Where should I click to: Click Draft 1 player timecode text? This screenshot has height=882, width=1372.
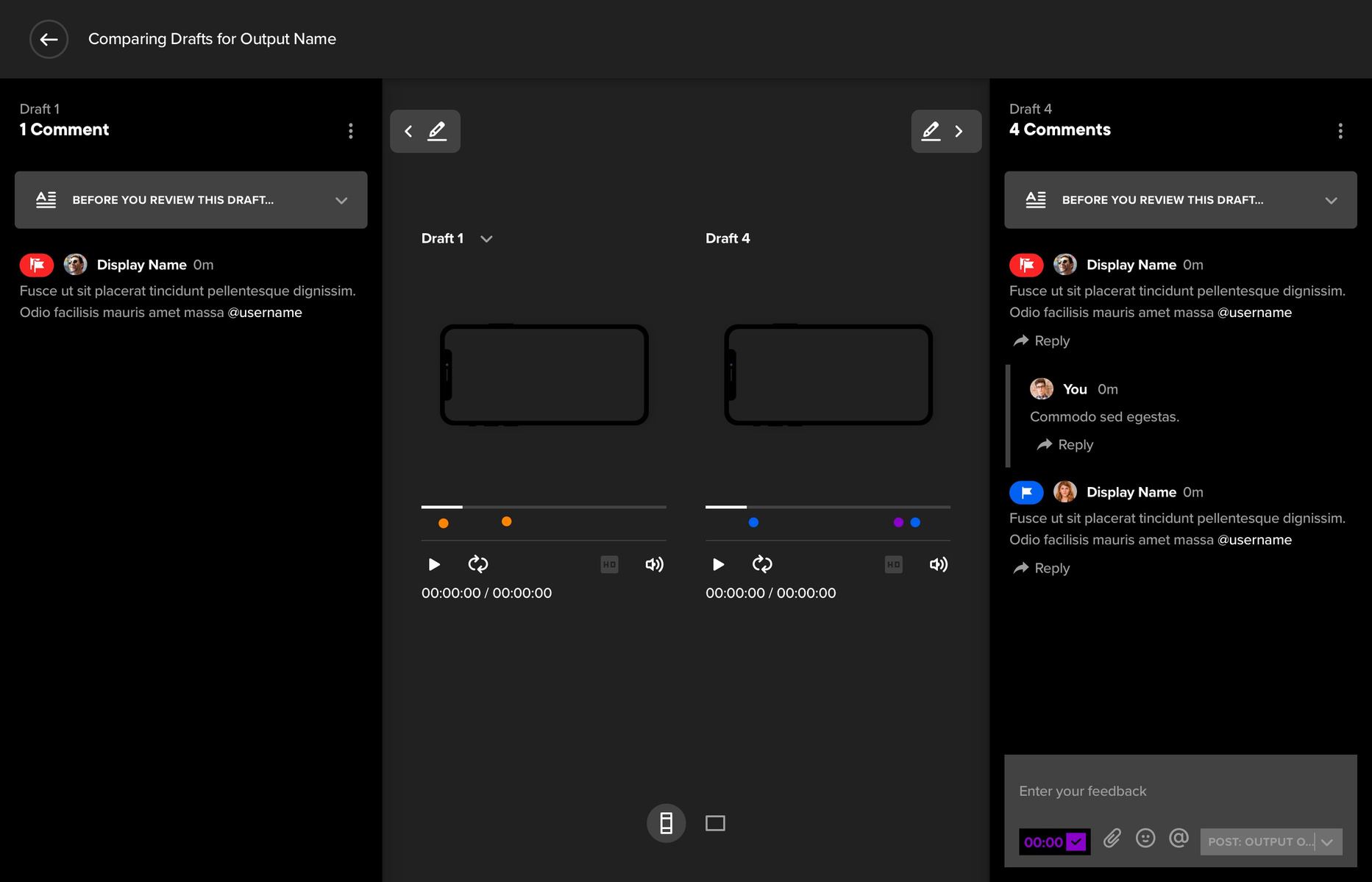pos(486,593)
